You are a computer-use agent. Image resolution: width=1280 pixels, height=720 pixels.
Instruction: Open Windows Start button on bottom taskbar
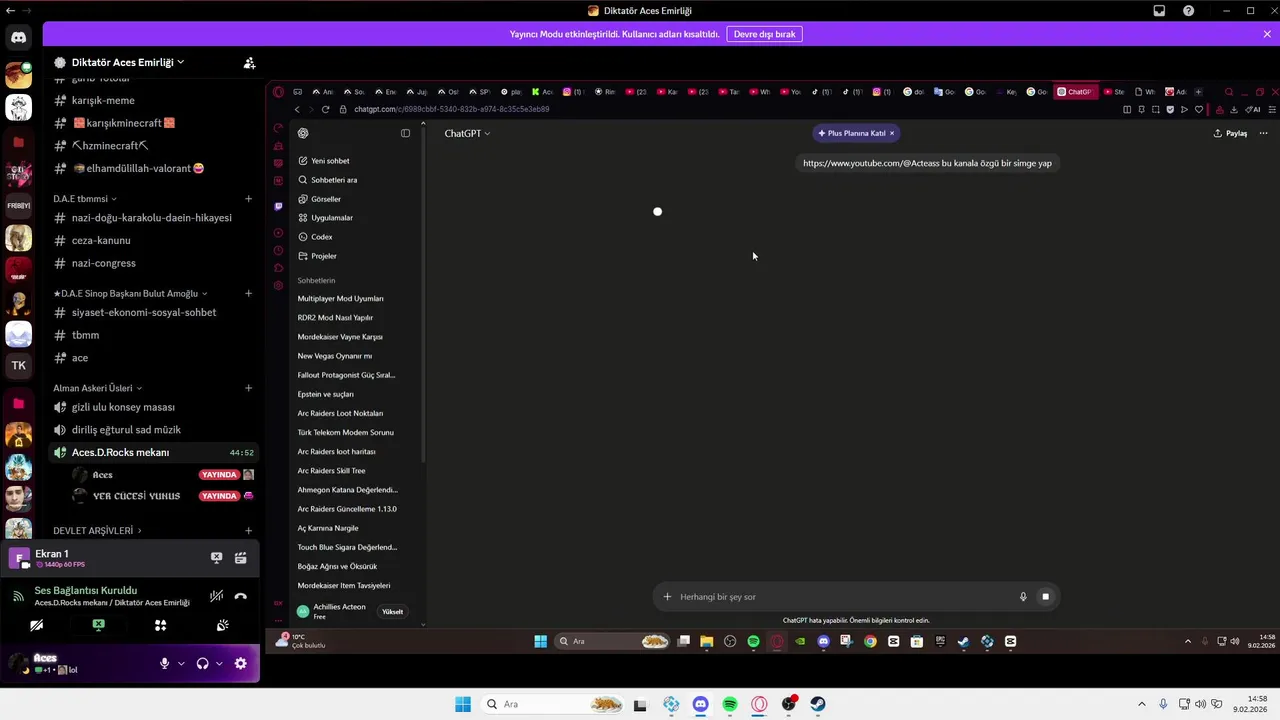pos(463,704)
